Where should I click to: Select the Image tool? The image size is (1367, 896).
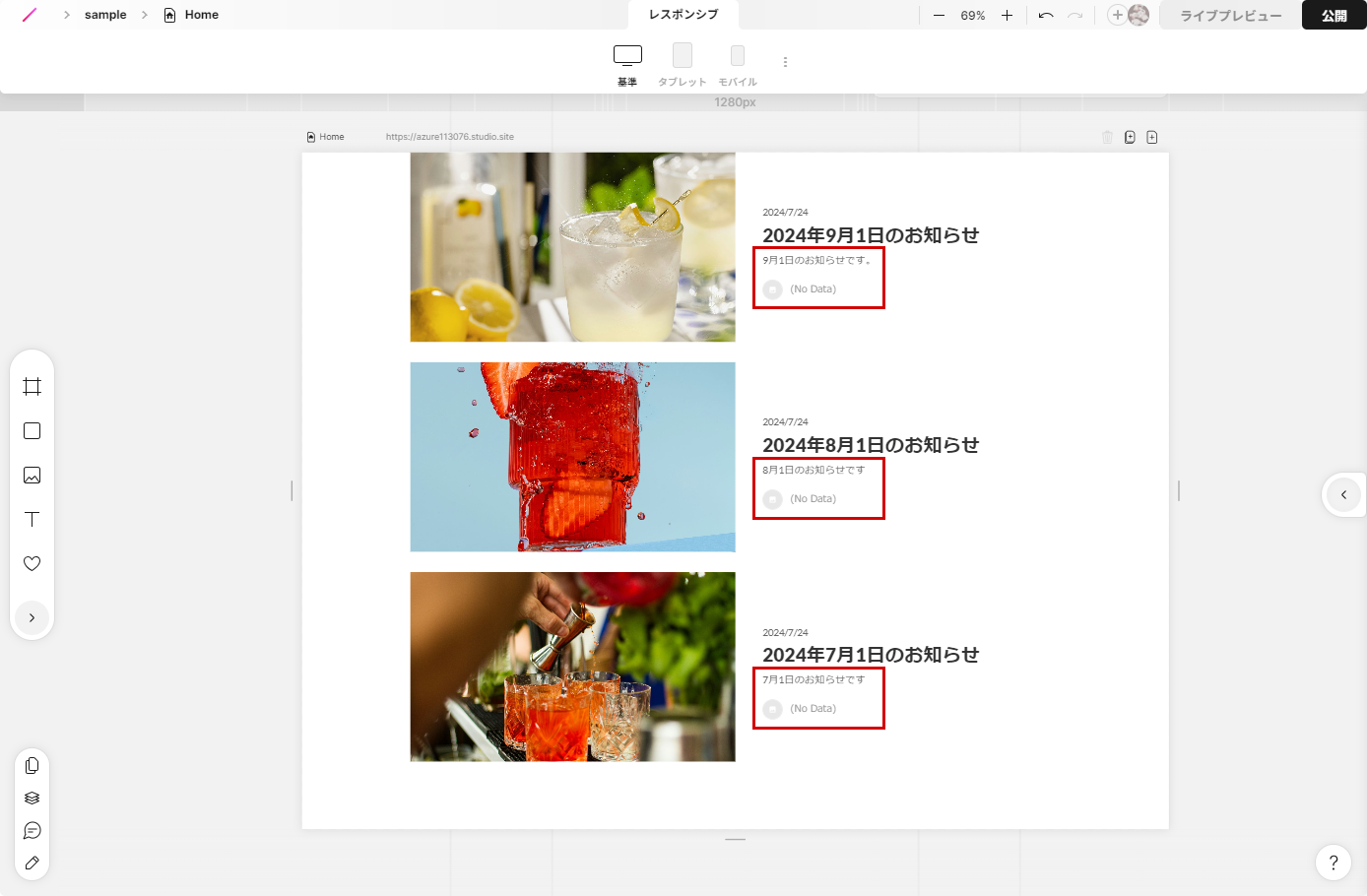(32, 475)
